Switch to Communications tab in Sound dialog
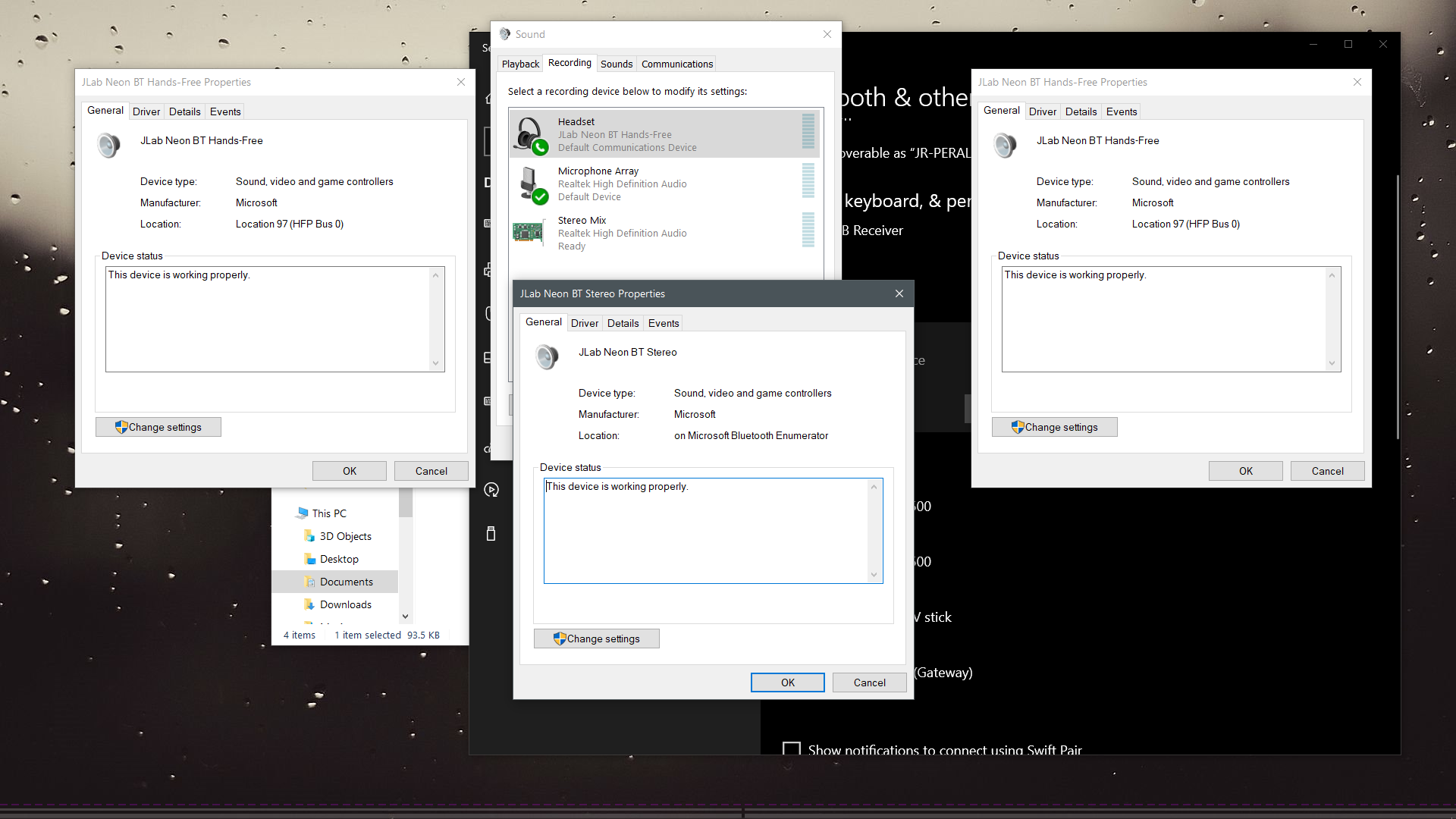This screenshot has height=819, width=1456. [x=677, y=64]
